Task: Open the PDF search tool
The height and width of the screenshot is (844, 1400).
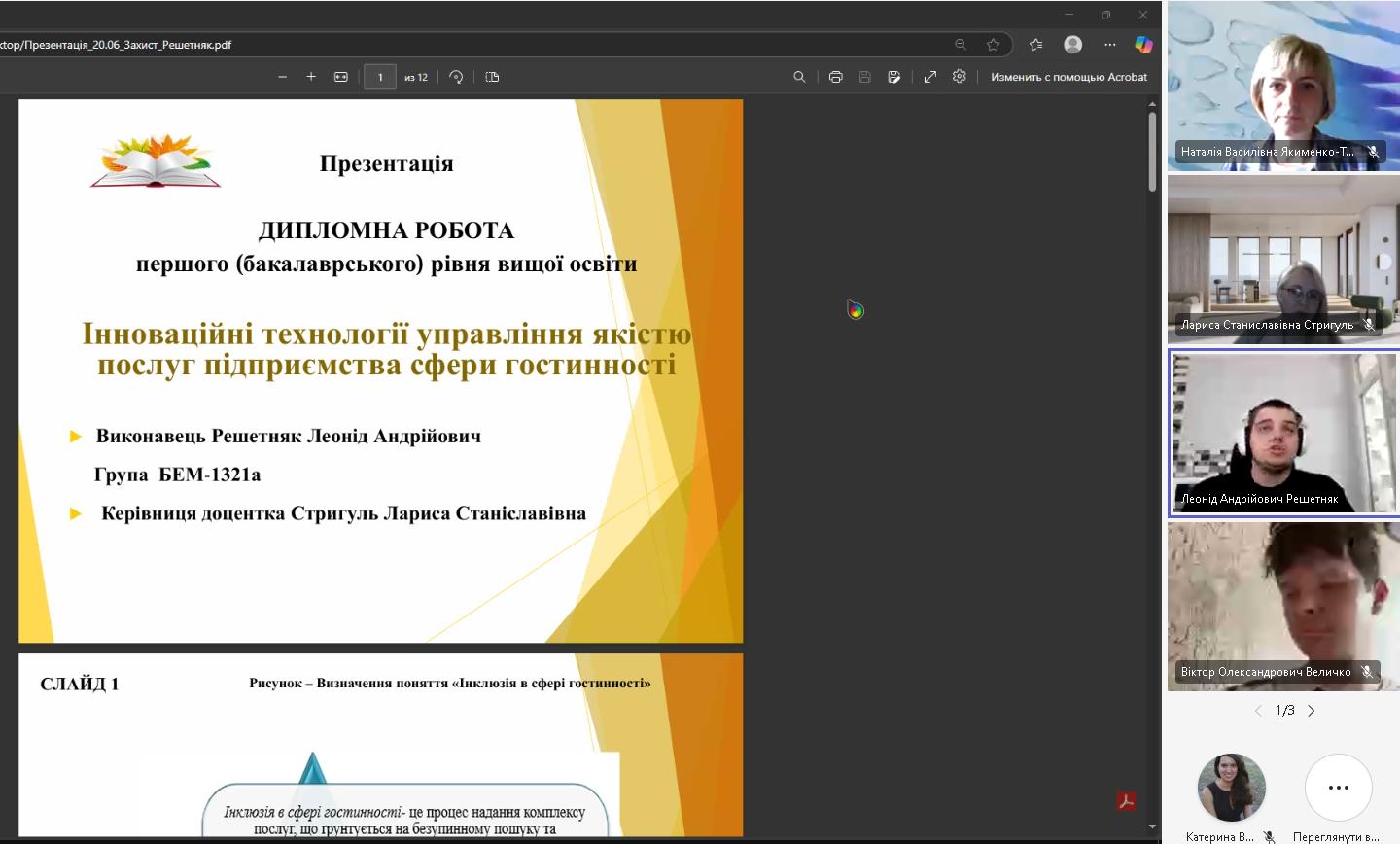Action: 799,77
